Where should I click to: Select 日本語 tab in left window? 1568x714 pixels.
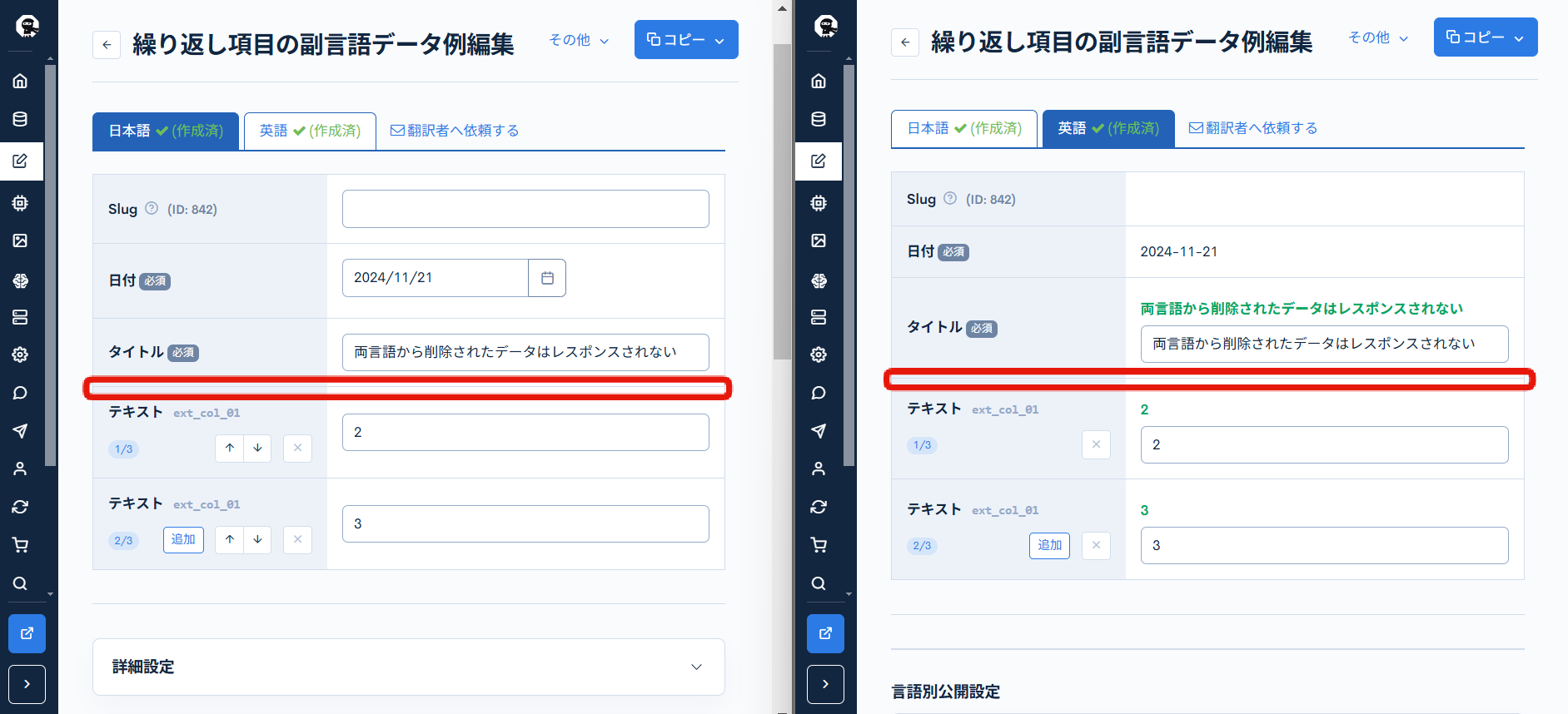166,131
